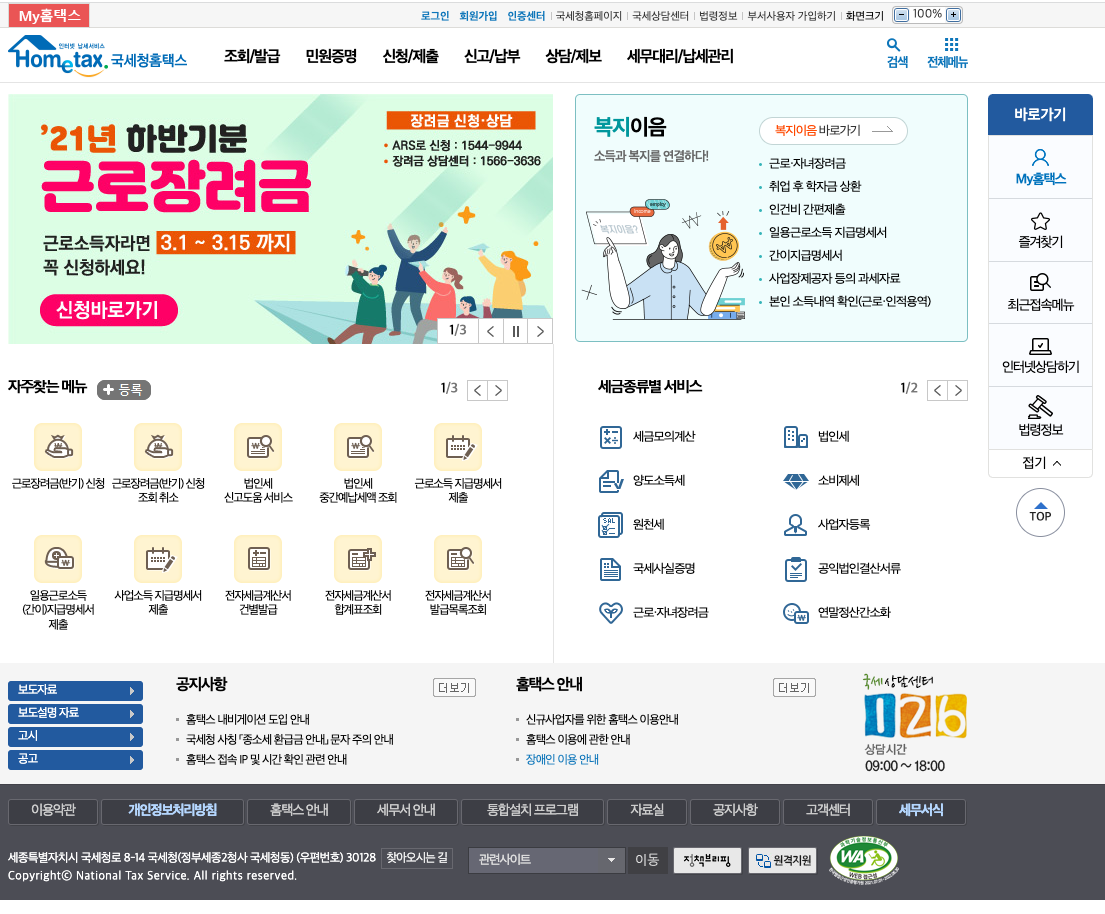
Task: Open 근로·자녀장려금 heart icon service
Action: 653,612
